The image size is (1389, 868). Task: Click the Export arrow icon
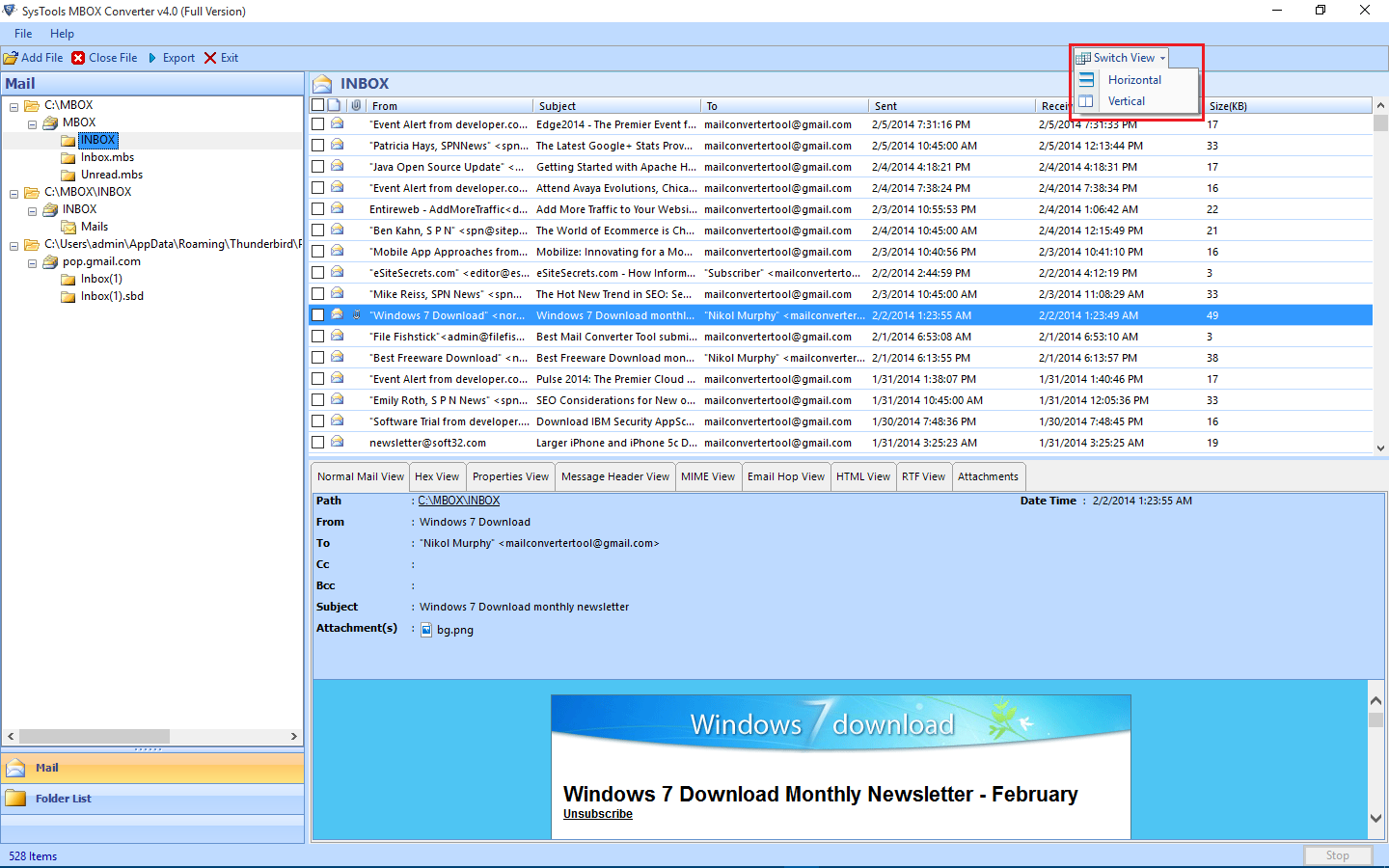152,58
